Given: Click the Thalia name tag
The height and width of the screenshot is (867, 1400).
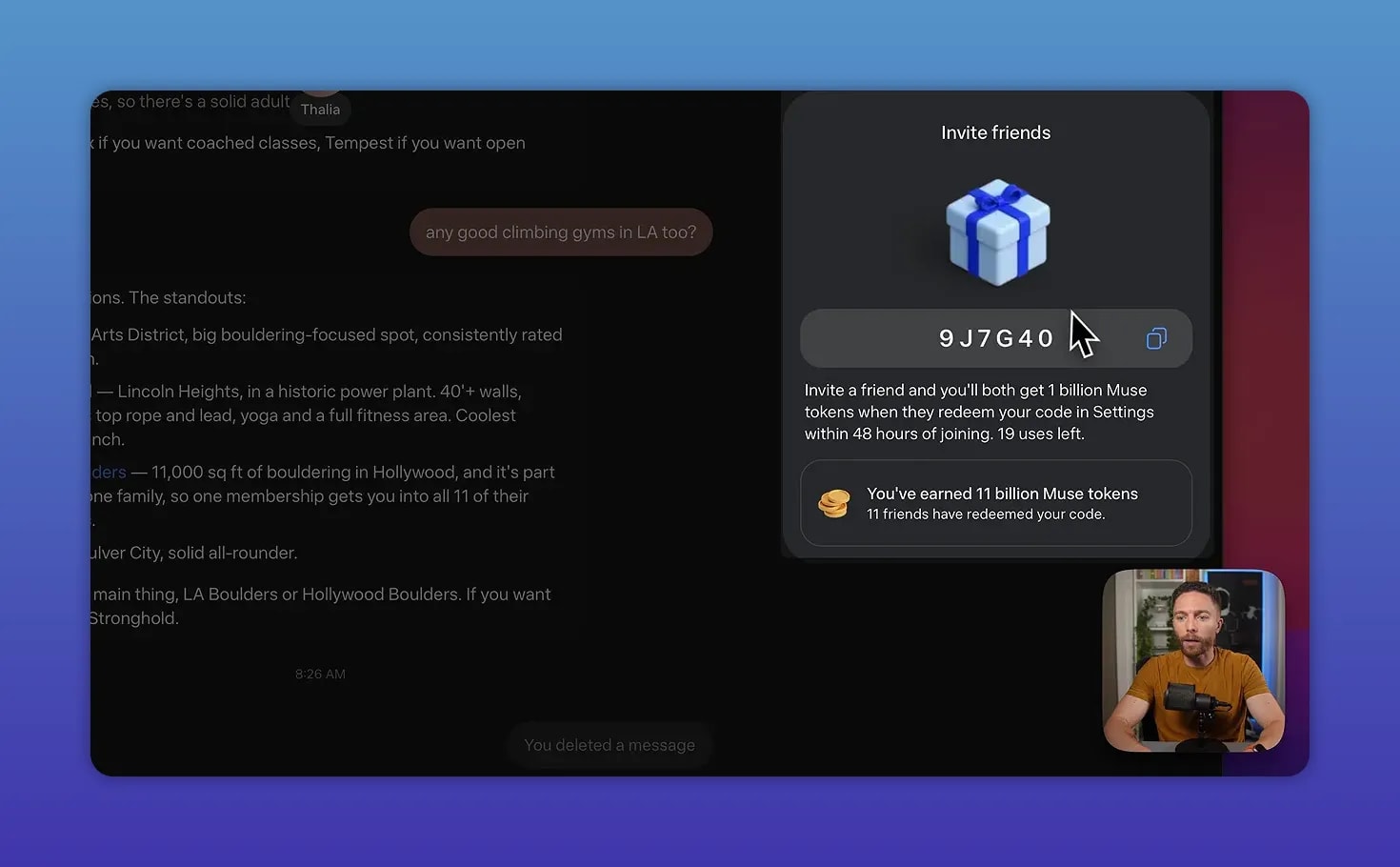Looking at the screenshot, I should (321, 110).
